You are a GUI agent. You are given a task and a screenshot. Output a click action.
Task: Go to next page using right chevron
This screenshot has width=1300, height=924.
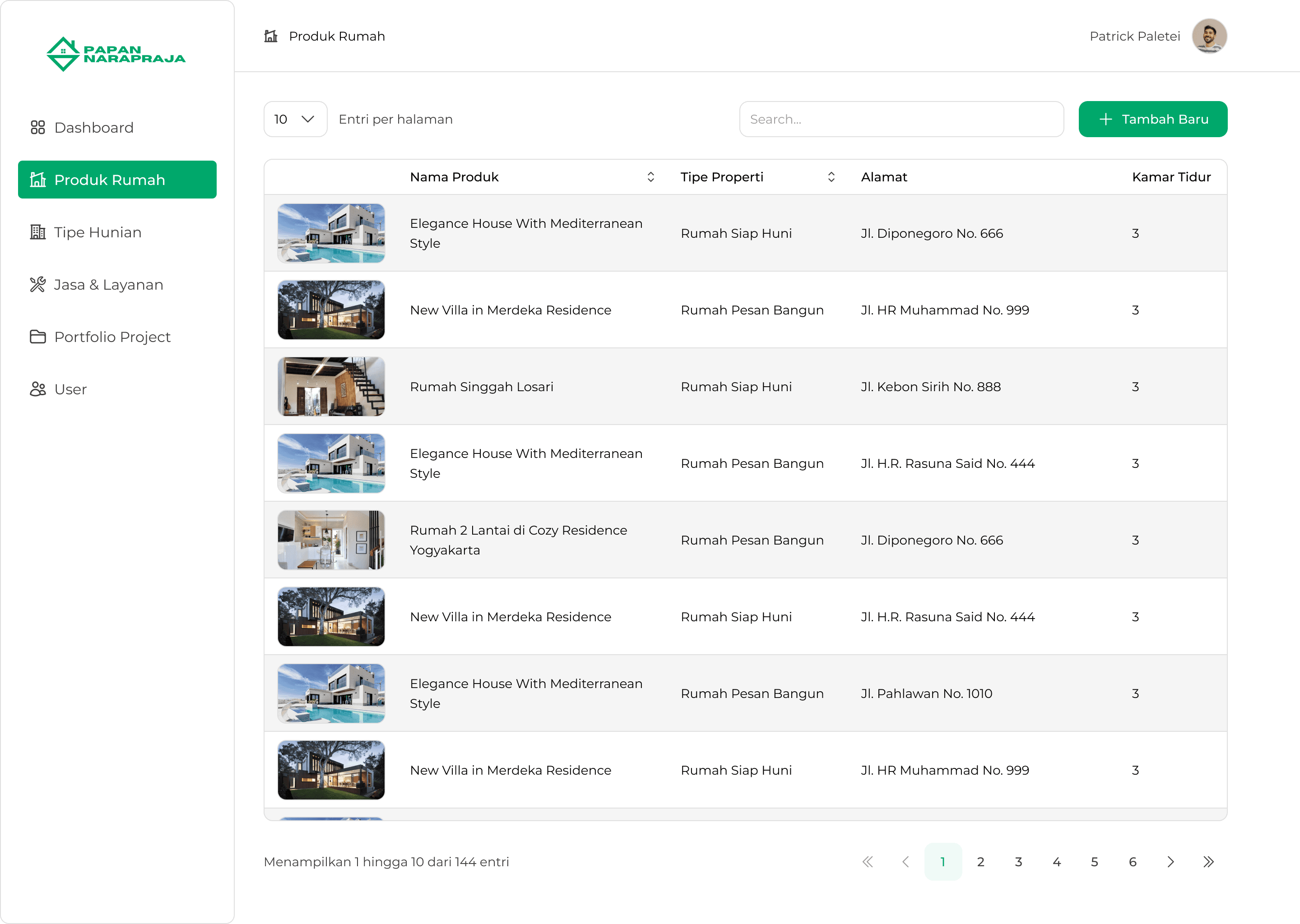click(x=1170, y=862)
